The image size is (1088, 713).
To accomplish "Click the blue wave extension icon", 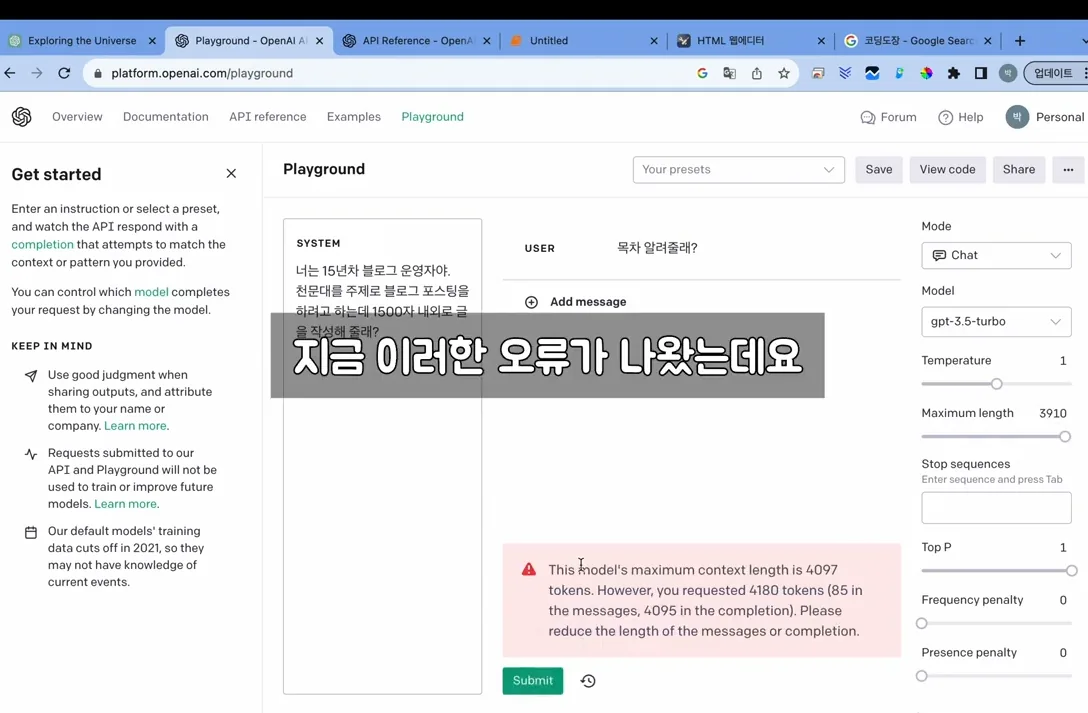I will click(x=872, y=73).
